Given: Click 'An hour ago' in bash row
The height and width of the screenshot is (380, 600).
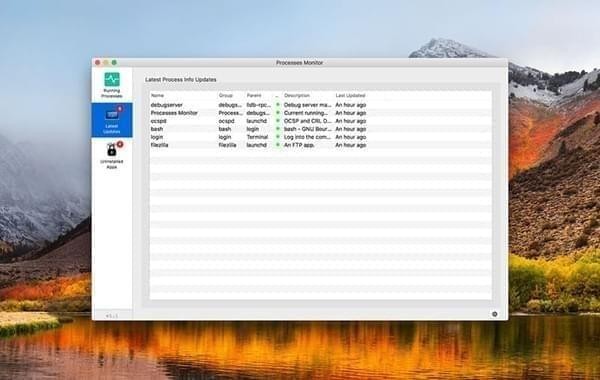Looking at the screenshot, I should pyautogui.click(x=351, y=129).
